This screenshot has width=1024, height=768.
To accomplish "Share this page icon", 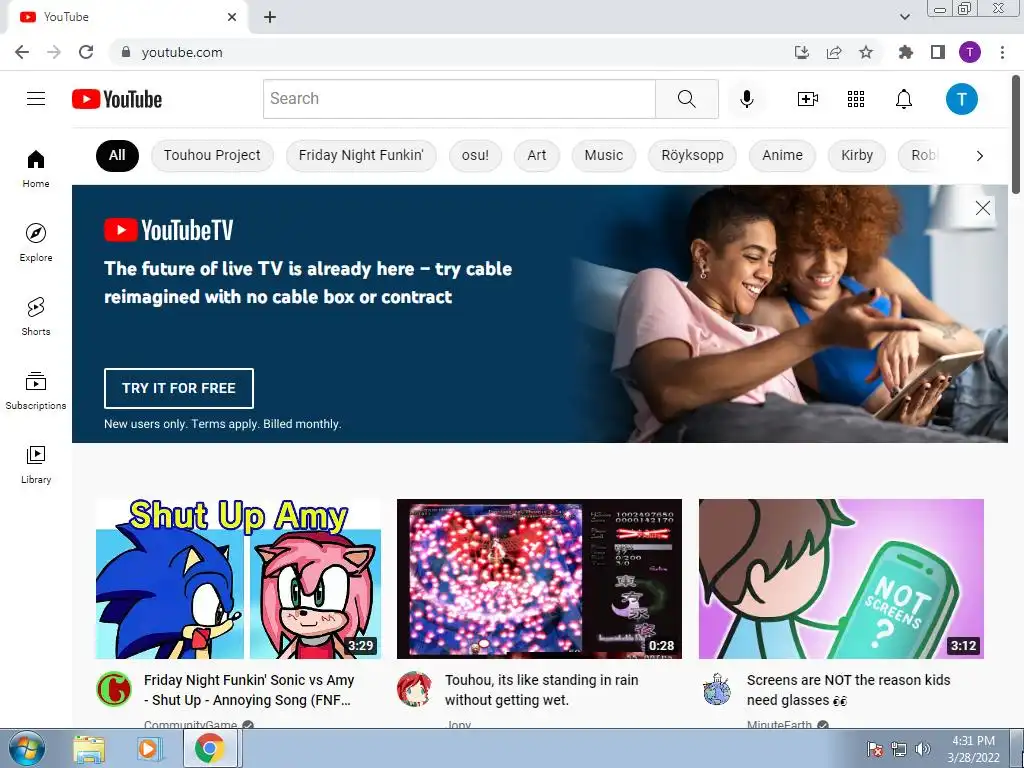I will click(834, 52).
